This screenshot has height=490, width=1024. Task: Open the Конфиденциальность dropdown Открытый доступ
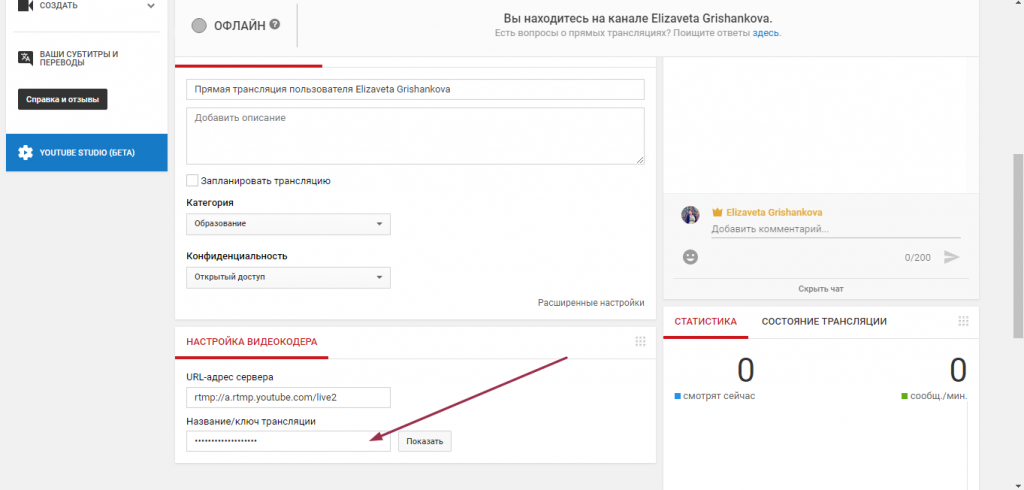tap(288, 277)
